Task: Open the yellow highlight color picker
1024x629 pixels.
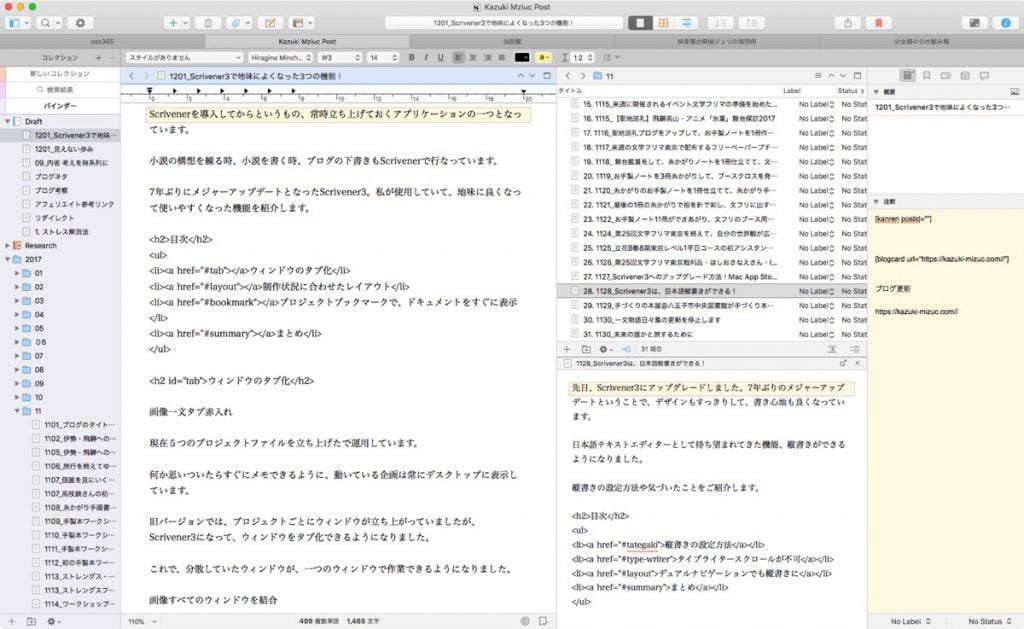Action: (x=543, y=57)
